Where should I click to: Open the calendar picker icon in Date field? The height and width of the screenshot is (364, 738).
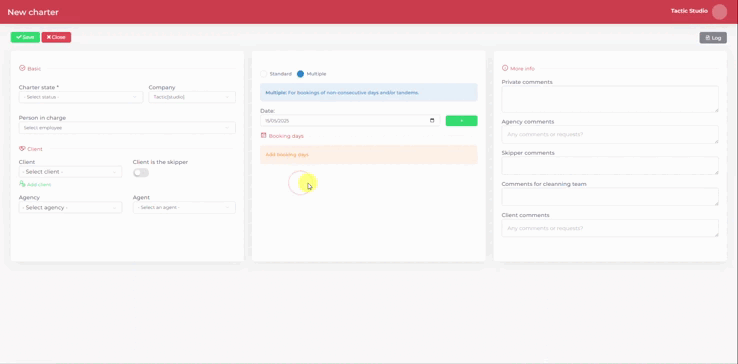coord(432,121)
